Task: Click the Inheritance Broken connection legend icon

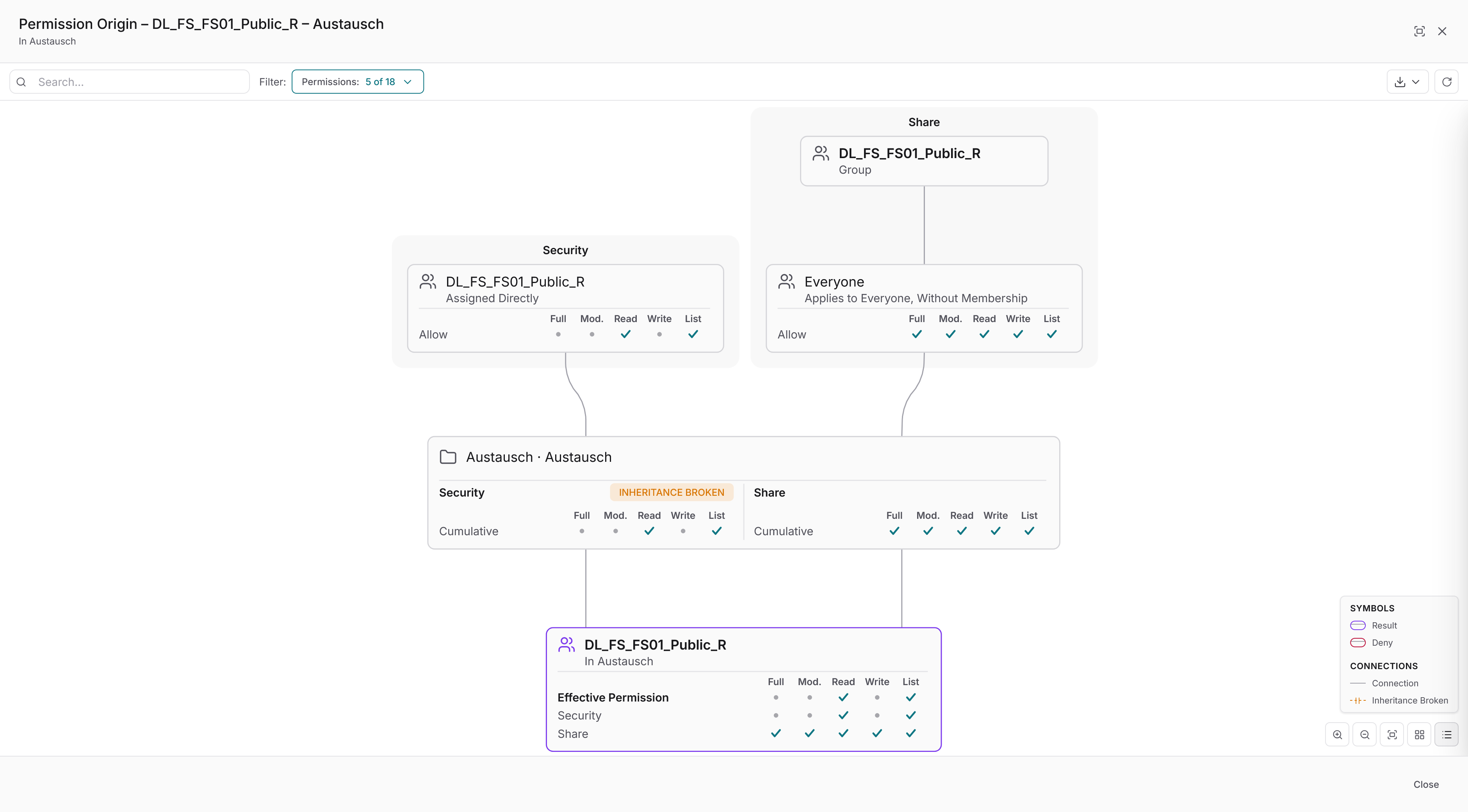Action: [1358, 700]
